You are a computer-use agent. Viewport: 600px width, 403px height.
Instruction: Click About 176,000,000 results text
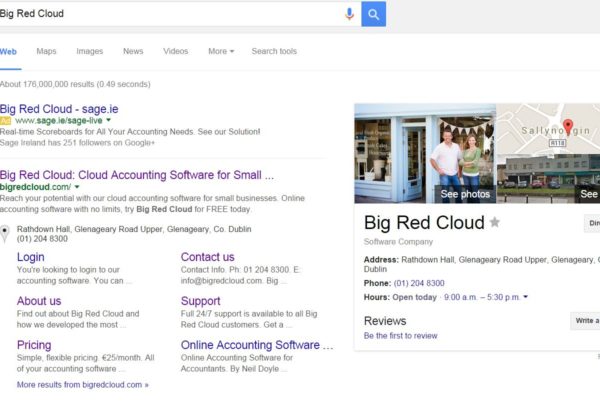point(75,84)
